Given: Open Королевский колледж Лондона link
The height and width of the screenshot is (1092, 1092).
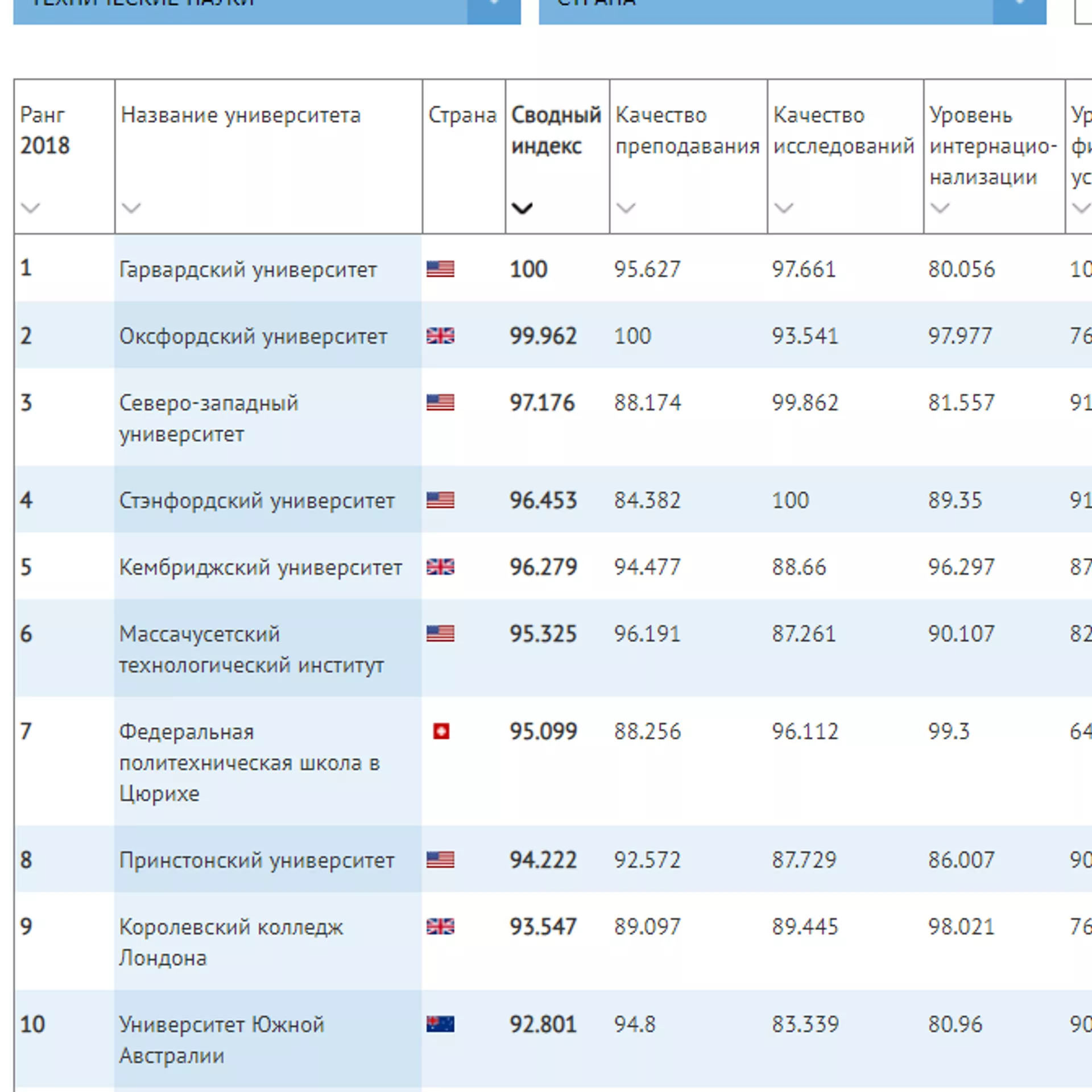Looking at the screenshot, I should point(231,942).
